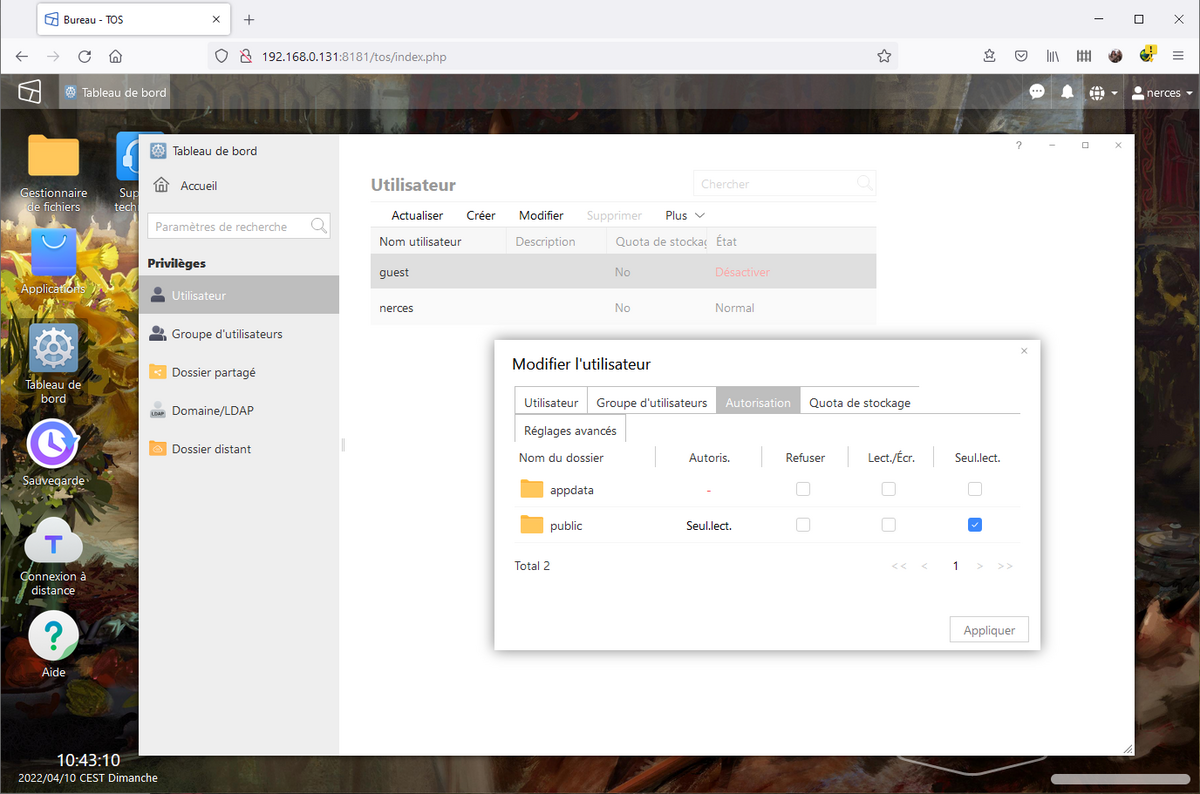Open Gestionnaire de fichiers desktop icon
Viewport: 1200px width, 794px height.
tap(53, 155)
